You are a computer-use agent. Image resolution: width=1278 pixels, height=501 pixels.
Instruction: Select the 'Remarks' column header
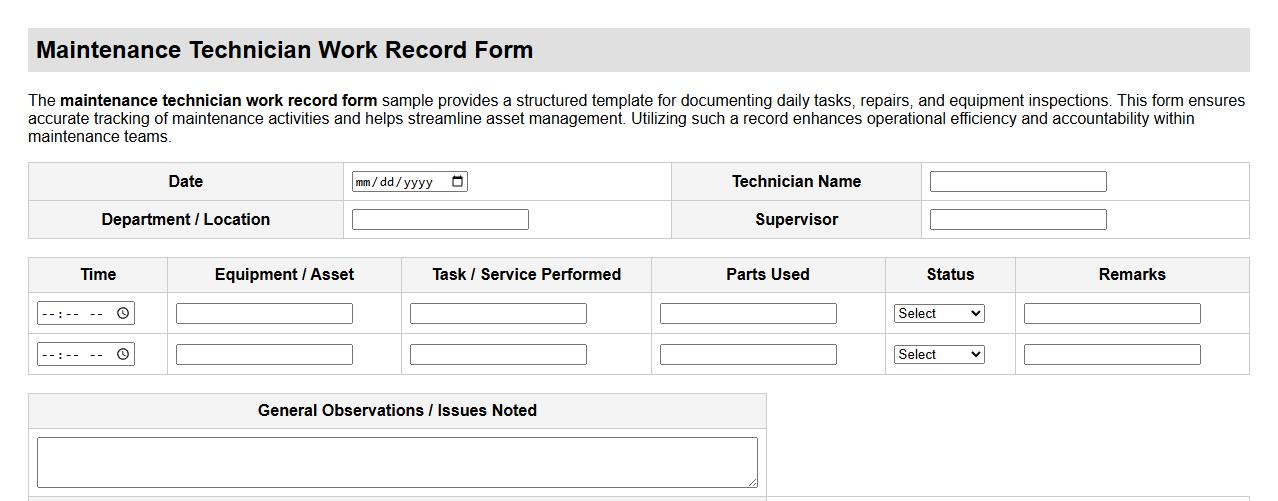[x=1132, y=274]
